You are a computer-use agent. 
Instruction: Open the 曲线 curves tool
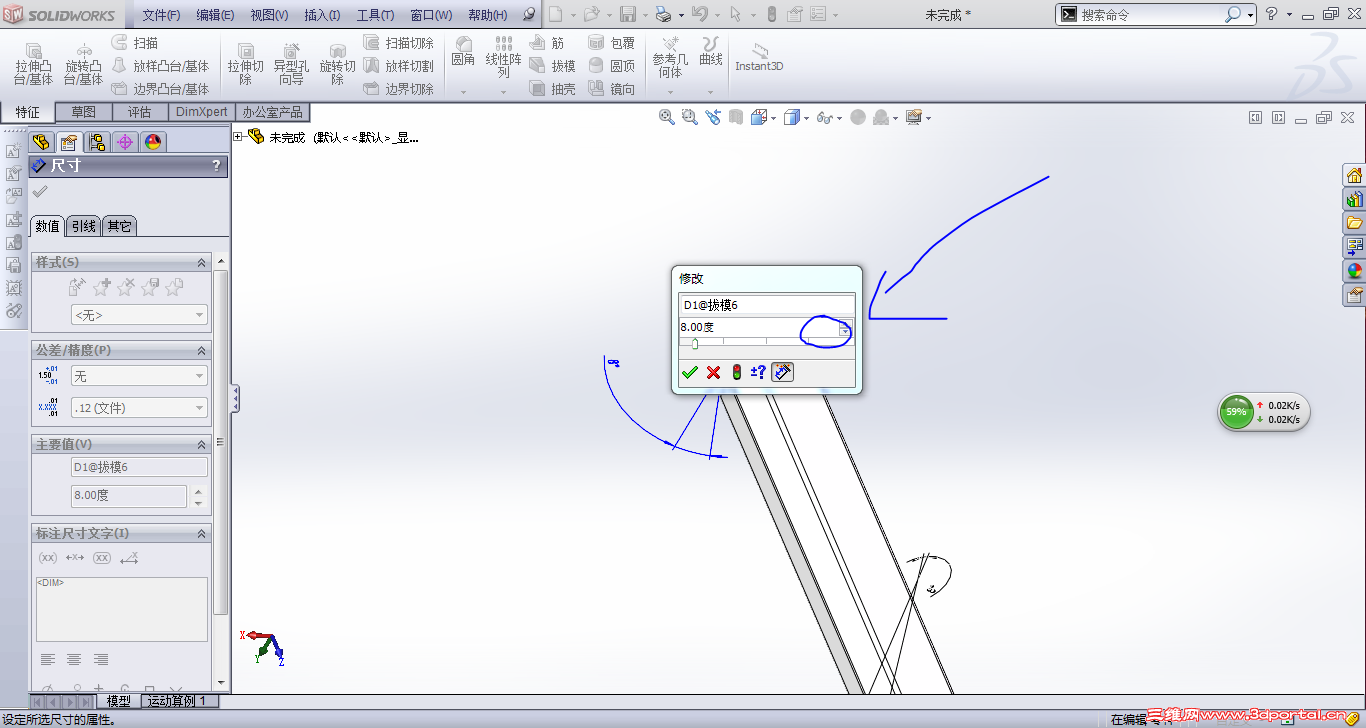tap(711, 52)
